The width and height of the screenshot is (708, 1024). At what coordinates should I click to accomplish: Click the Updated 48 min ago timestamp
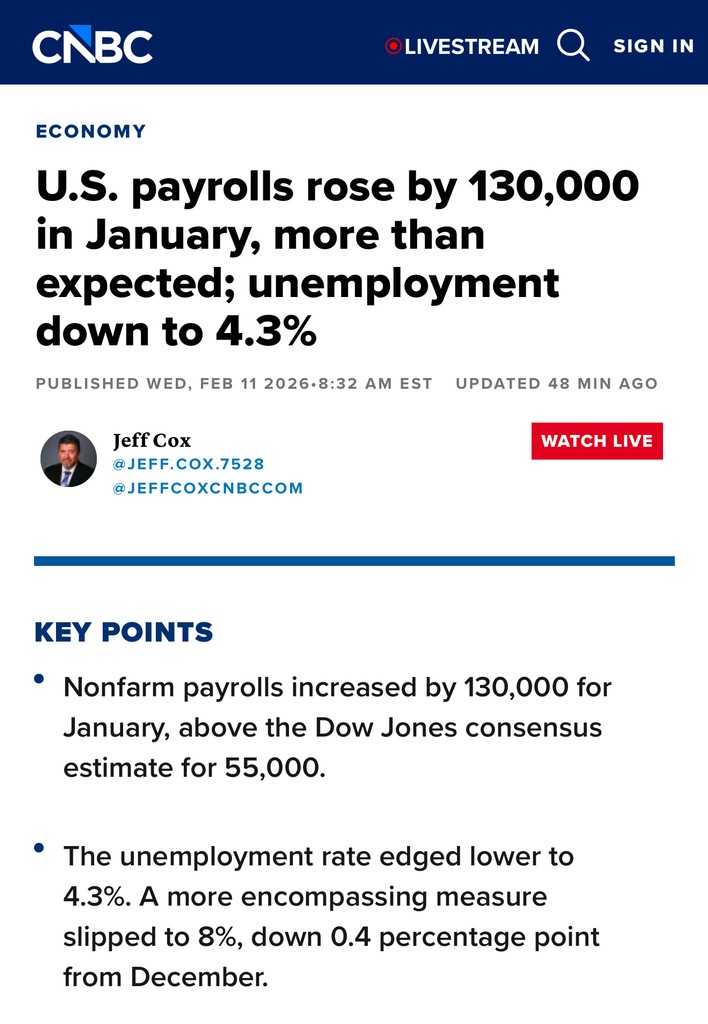(x=556, y=383)
